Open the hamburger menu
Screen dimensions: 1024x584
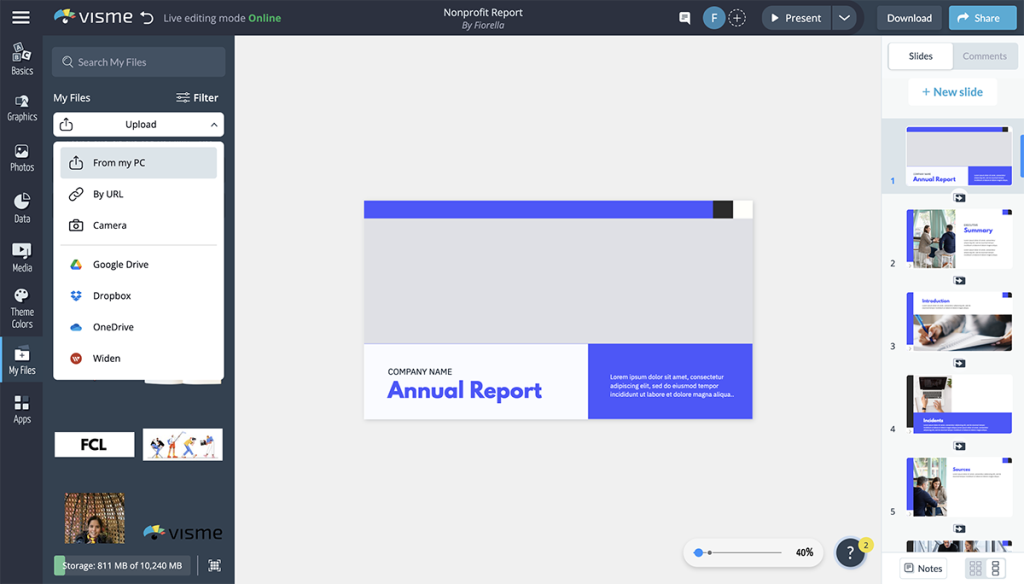(20, 17)
